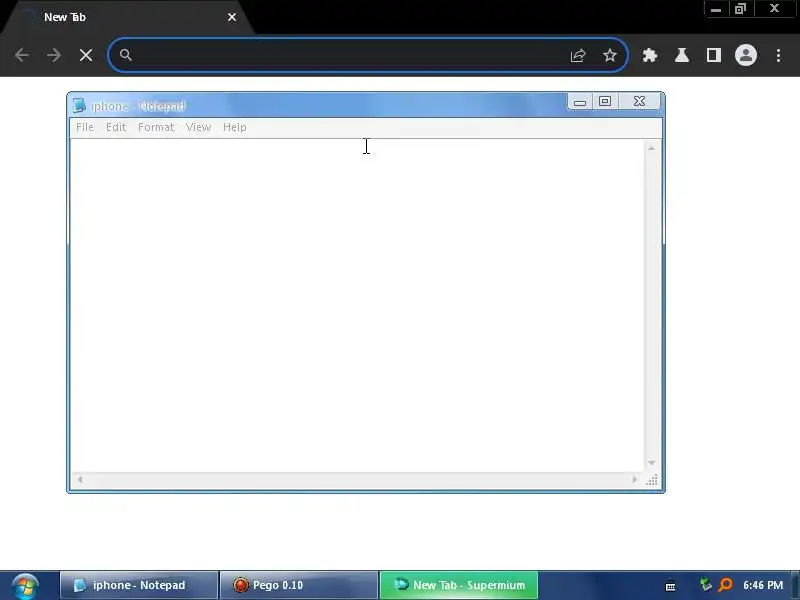The height and width of the screenshot is (600, 800).
Task: Restore down the Supermium browser window
Action: coord(740,9)
